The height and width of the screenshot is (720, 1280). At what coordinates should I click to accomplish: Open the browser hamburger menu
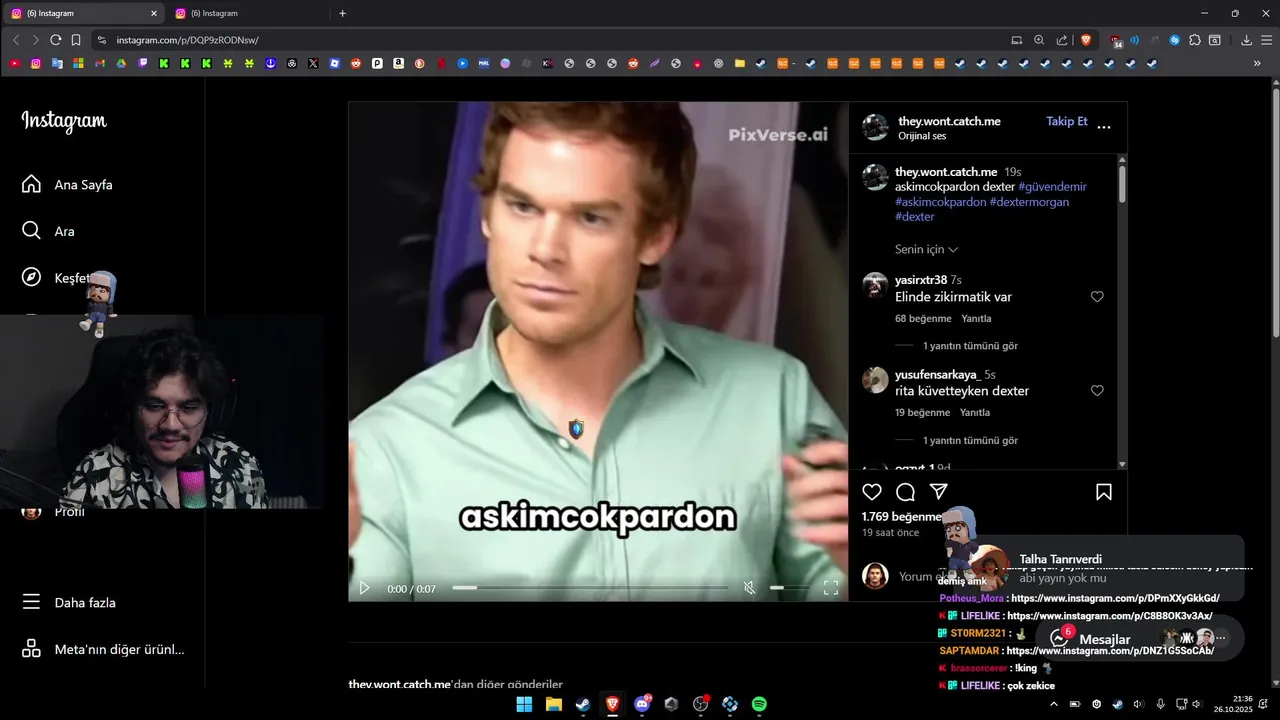point(1266,40)
